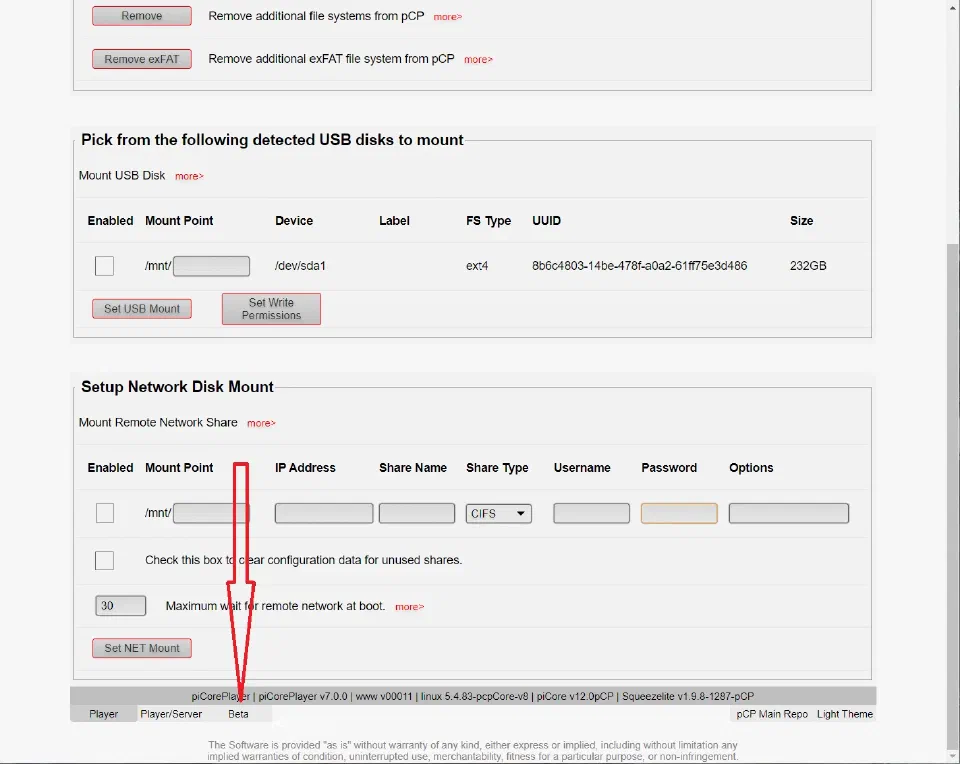Click the Remove additional file systems button
This screenshot has height=764, width=960.
point(141,16)
